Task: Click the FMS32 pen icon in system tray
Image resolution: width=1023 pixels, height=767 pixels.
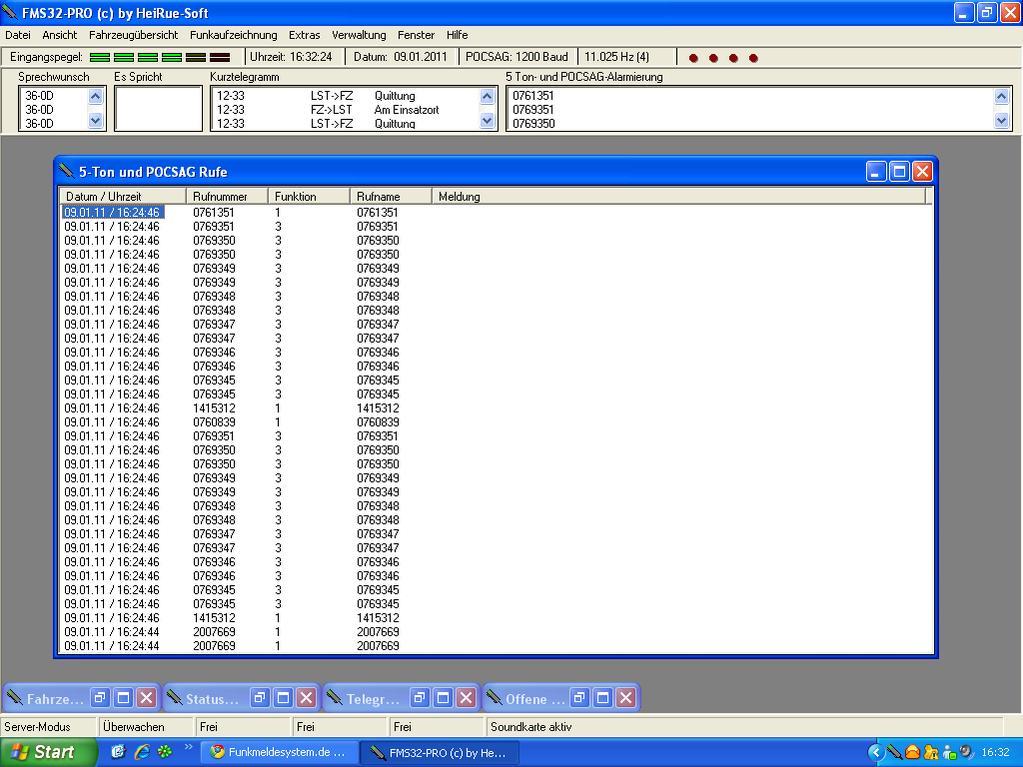Action: click(895, 752)
